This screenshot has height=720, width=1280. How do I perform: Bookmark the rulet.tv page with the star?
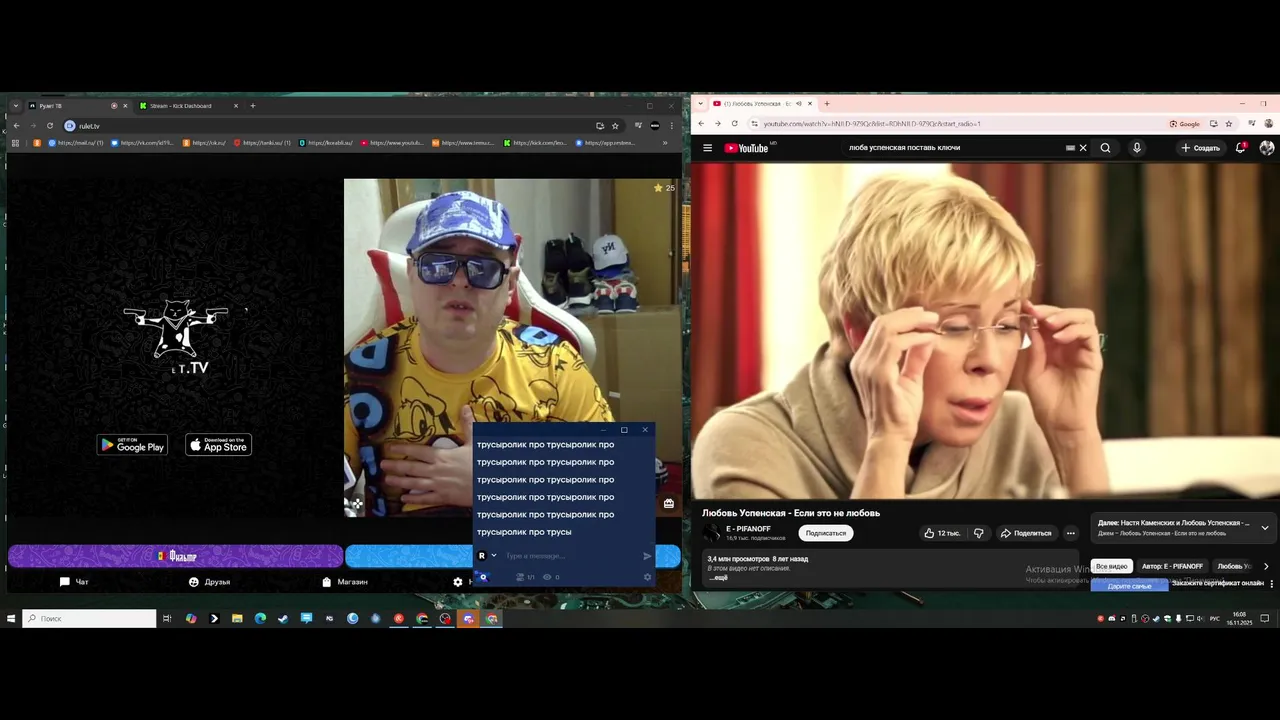615,126
